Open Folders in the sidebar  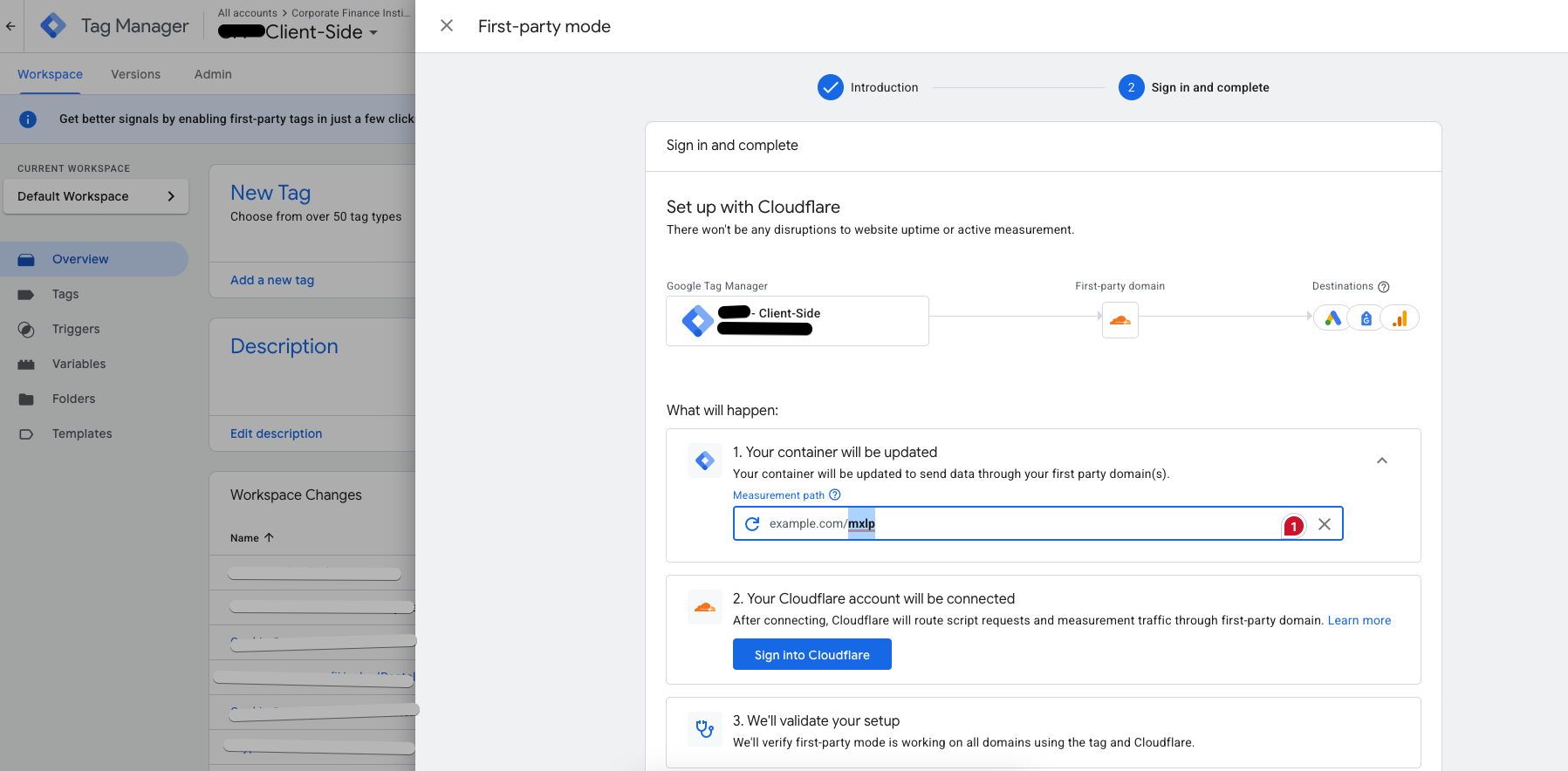tap(73, 399)
